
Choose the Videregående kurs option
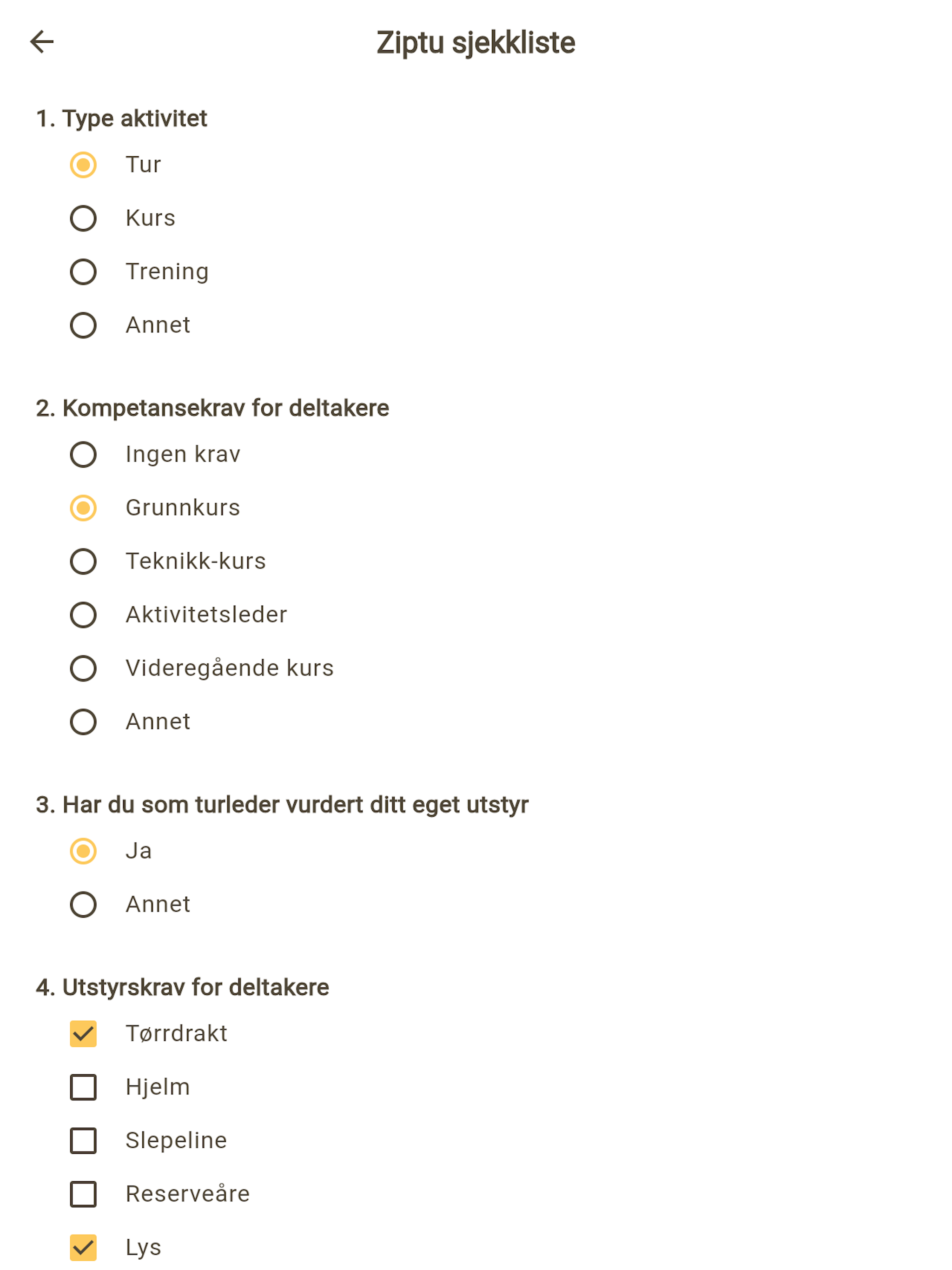pos(83,668)
